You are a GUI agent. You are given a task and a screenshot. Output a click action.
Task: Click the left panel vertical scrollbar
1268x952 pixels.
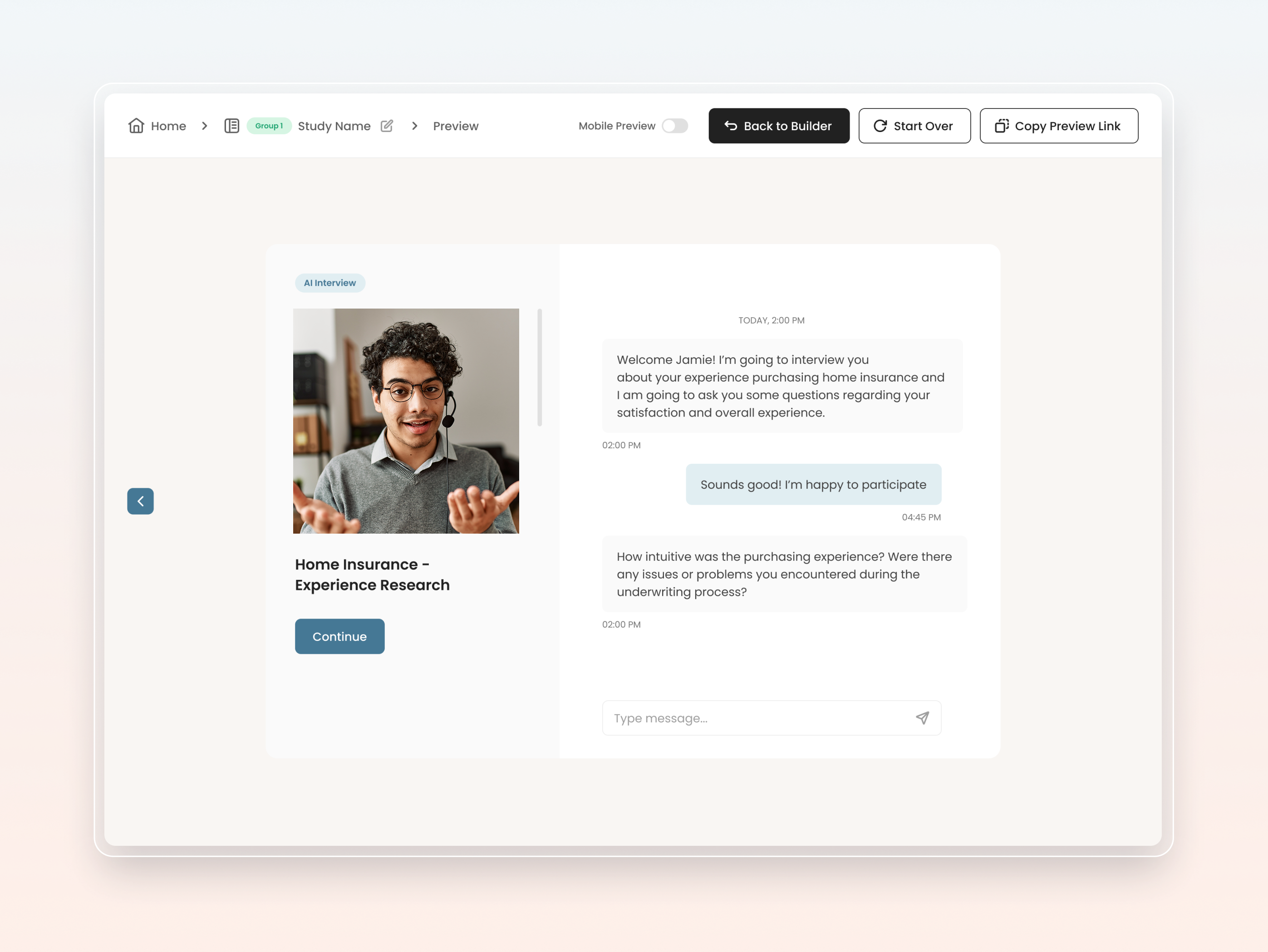[x=540, y=368]
